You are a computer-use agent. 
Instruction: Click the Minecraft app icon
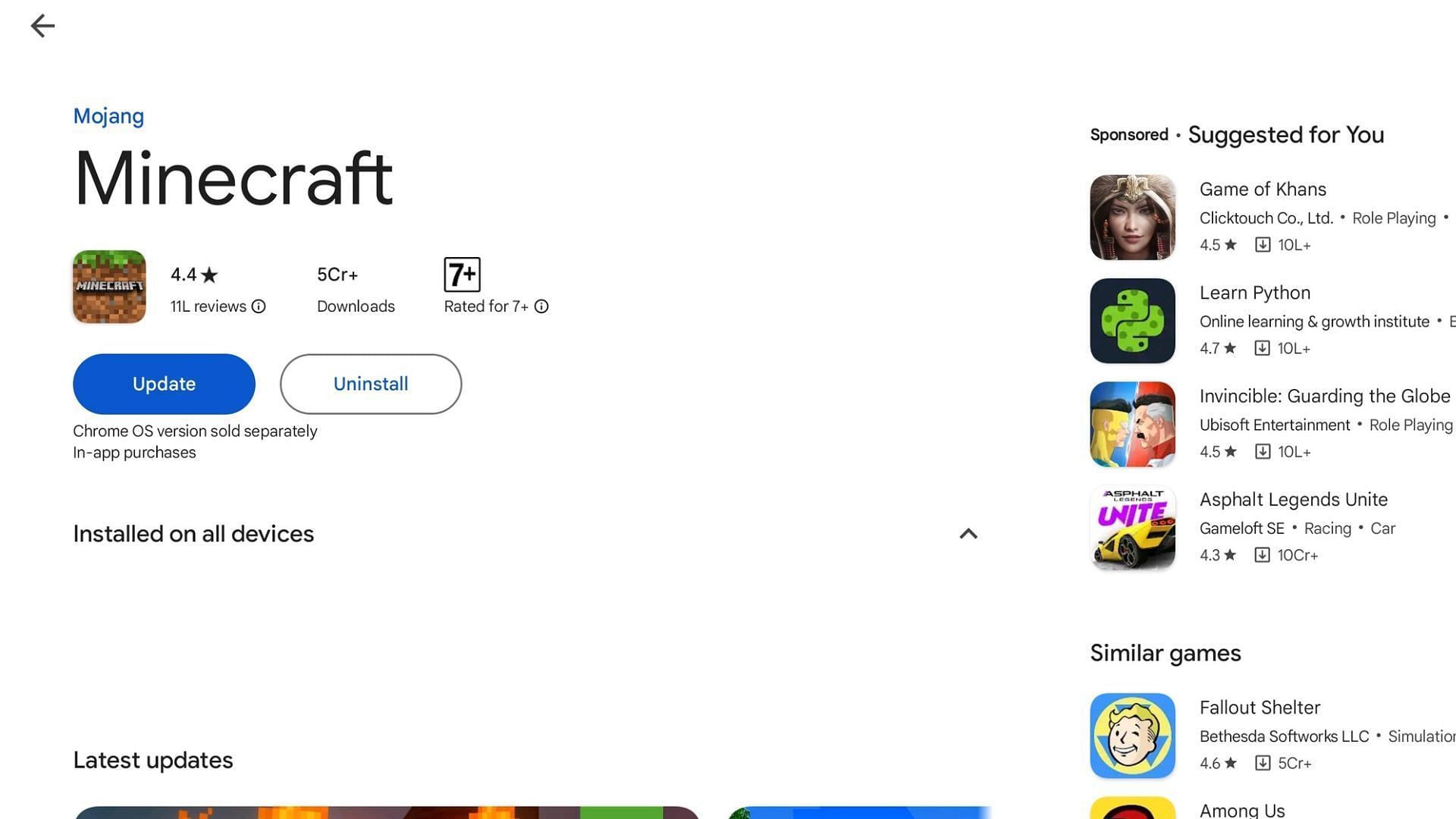click(109, 287)
